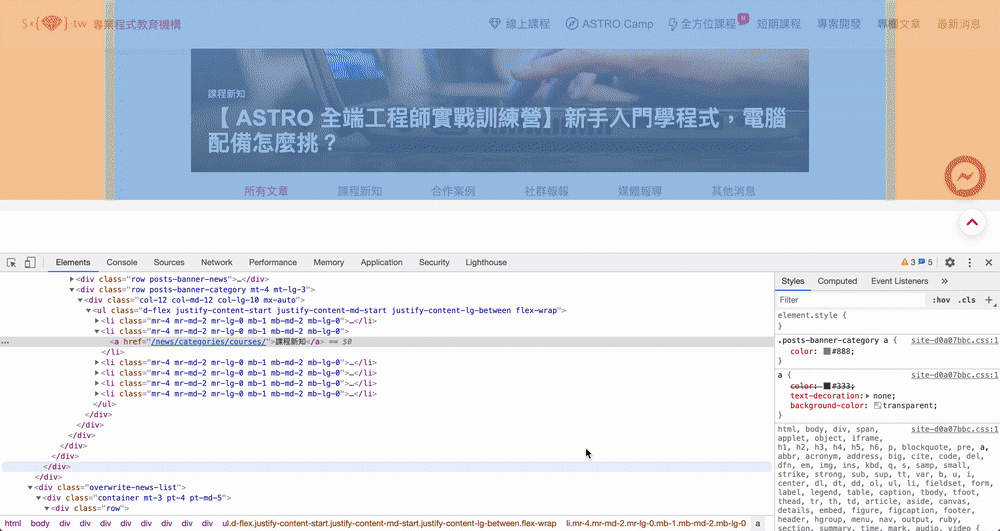Open site-d0a07bbc.css link for .posts-banner-category rule
1000x531 pixels.
[x=955, y=340]
